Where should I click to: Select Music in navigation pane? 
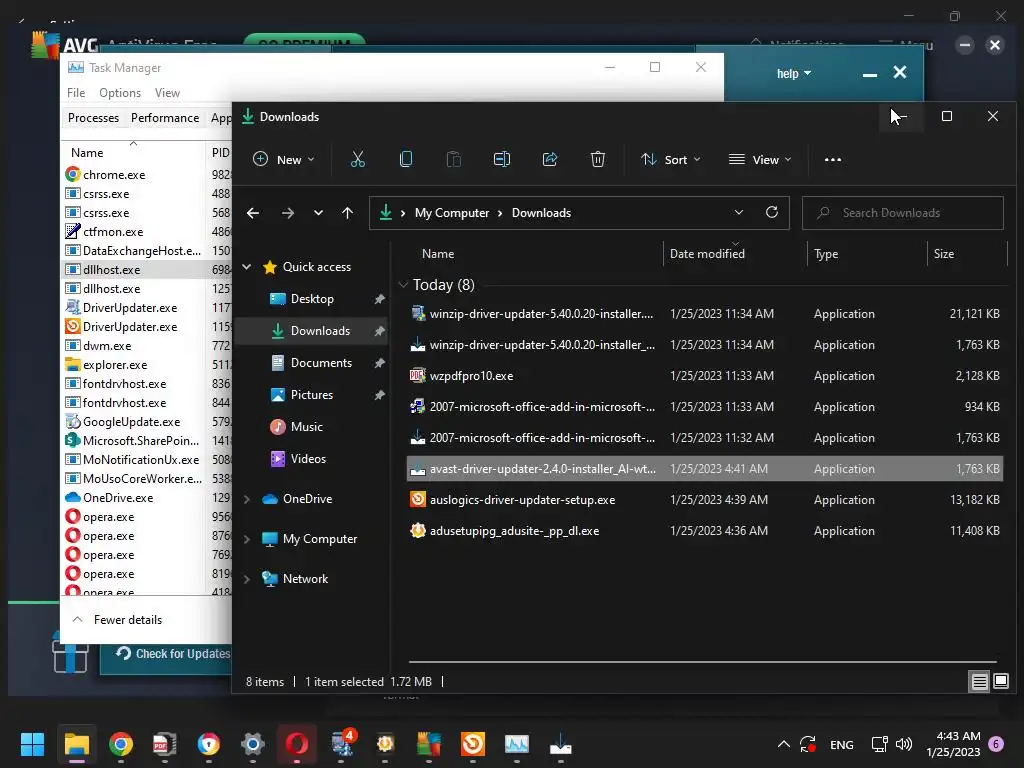pyautogui.click(x=307, y=426)
